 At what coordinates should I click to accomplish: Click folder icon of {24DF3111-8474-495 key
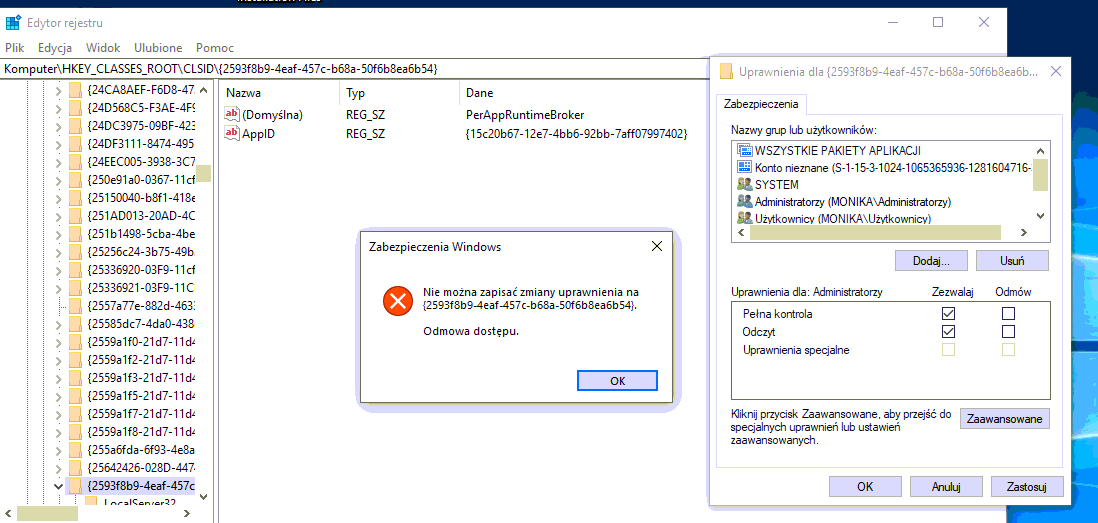pyautogui.click(x=76, y=144)
